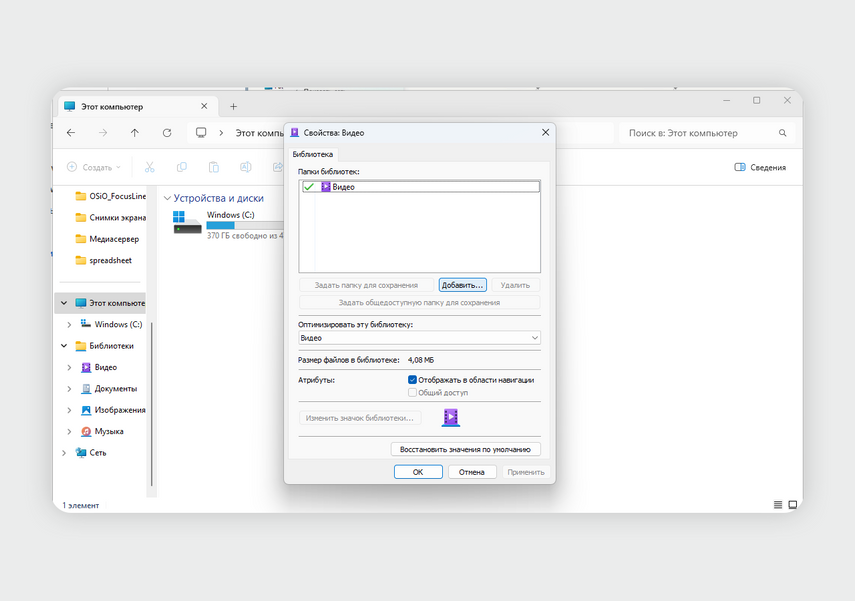Open the Оптимизировать эту библиотеку dropdown
855x601 pixels.
pyautogui.click(x=419, y=338)
